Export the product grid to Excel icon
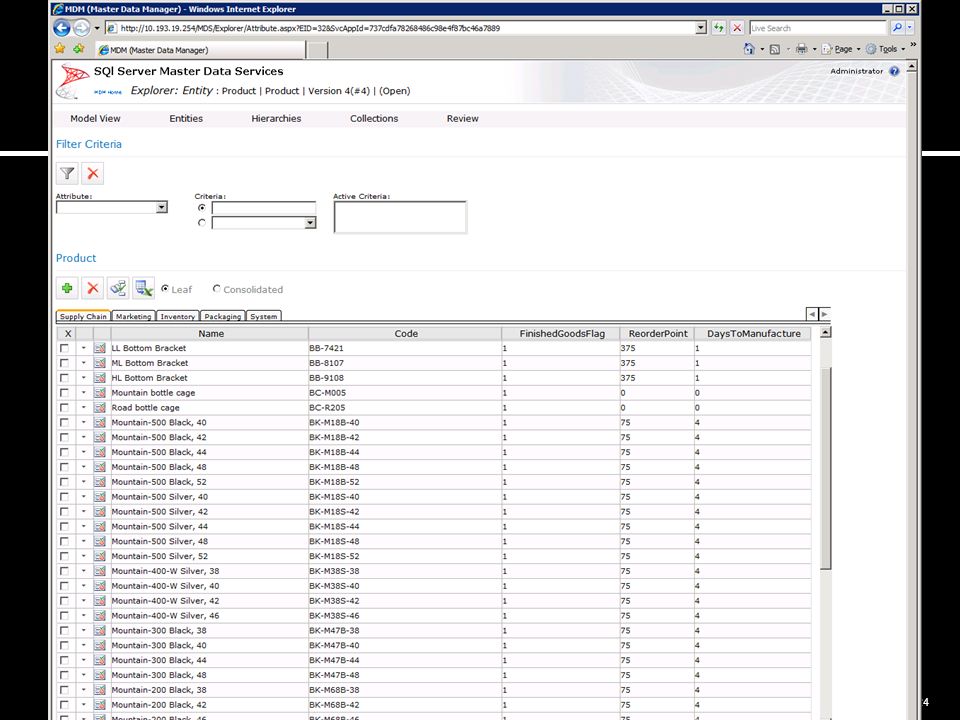This screenshot has width=960, height=720. tap(144, 288)
